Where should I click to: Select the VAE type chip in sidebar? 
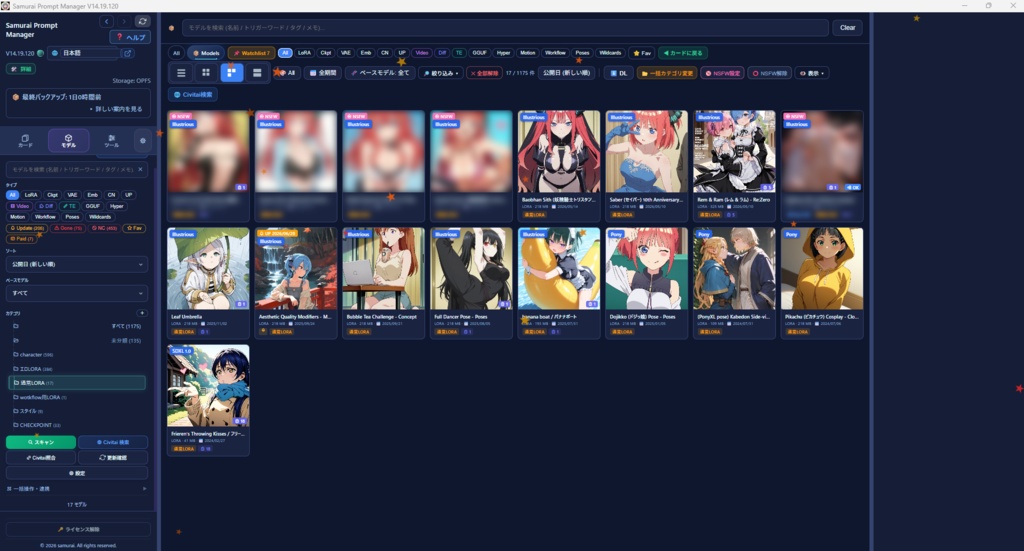(x=72, y=195)
